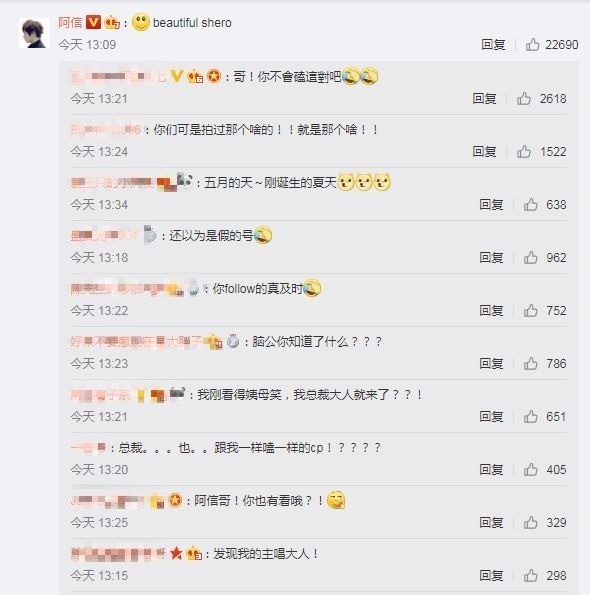Reply to comment posted at 13:24
Viewport: 590px width, 595px height.
pos(484,151)
